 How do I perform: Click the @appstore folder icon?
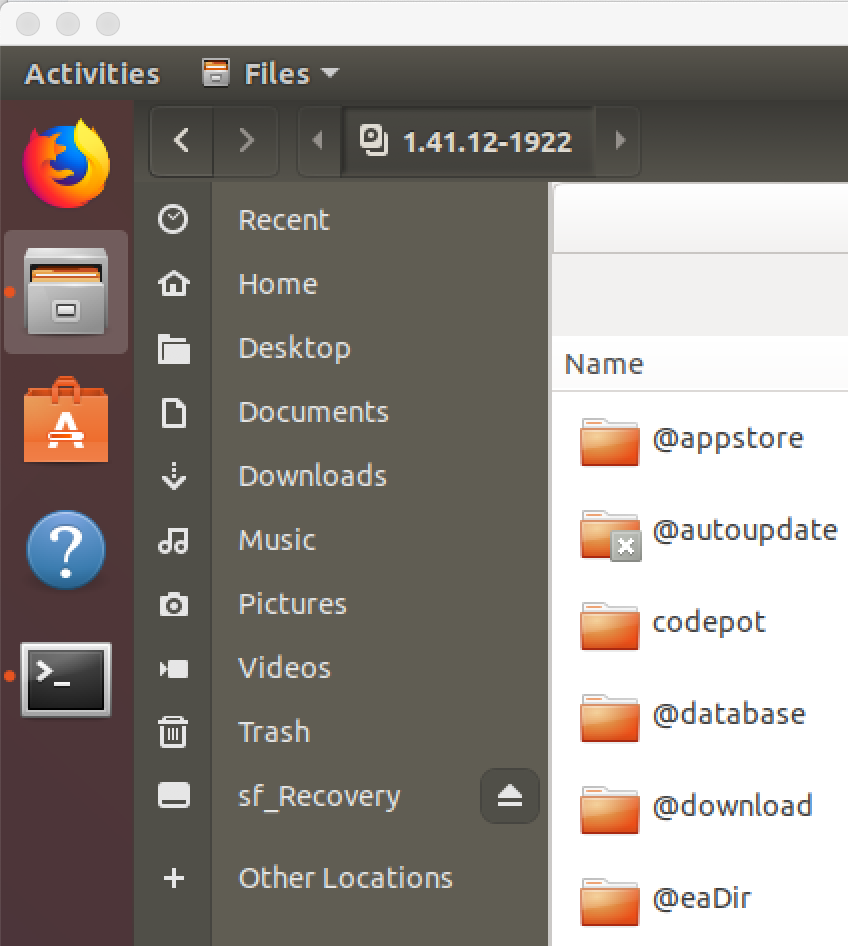tap(610, 442)
